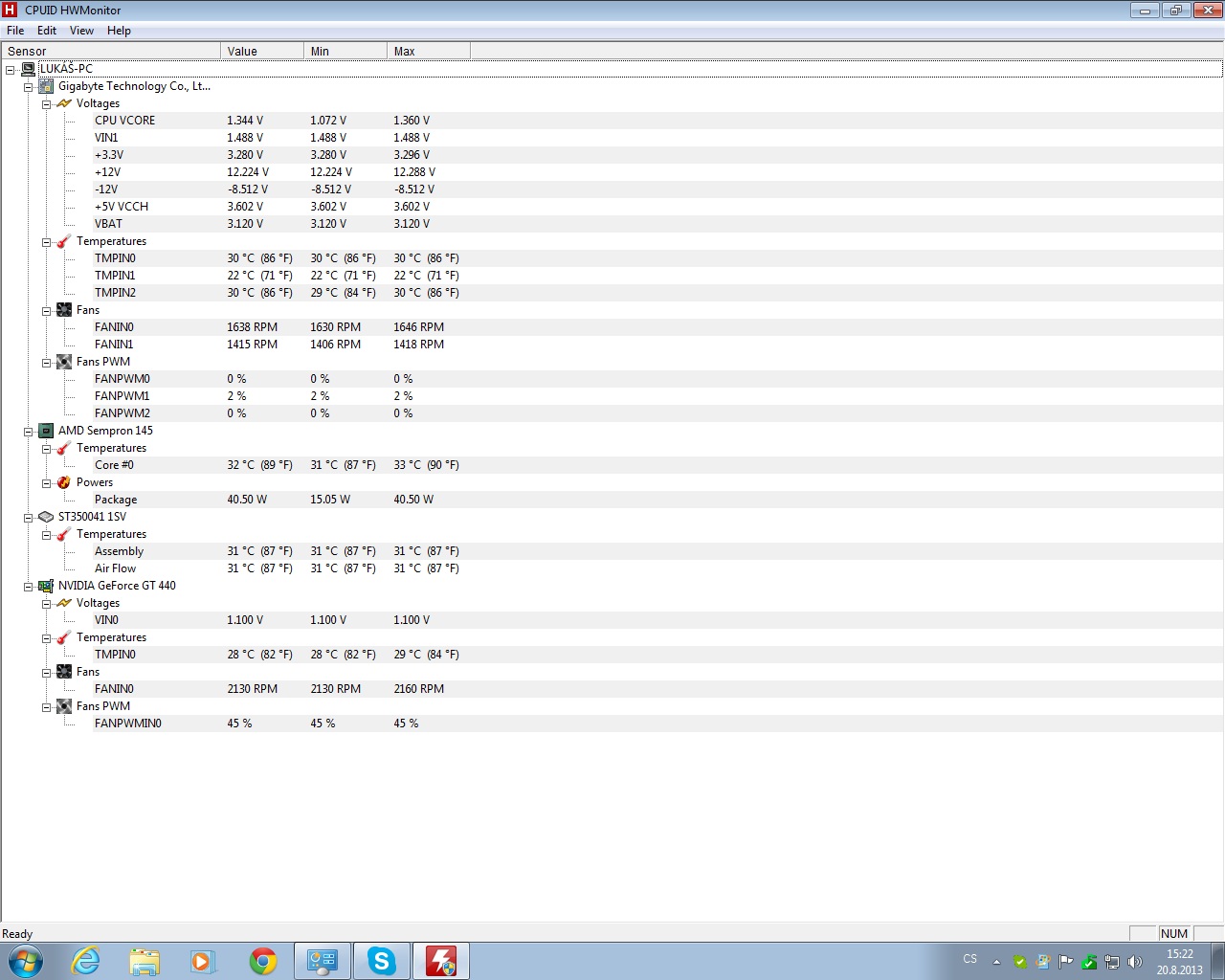
Task: Click the Value column header
Action: (262, 51)
